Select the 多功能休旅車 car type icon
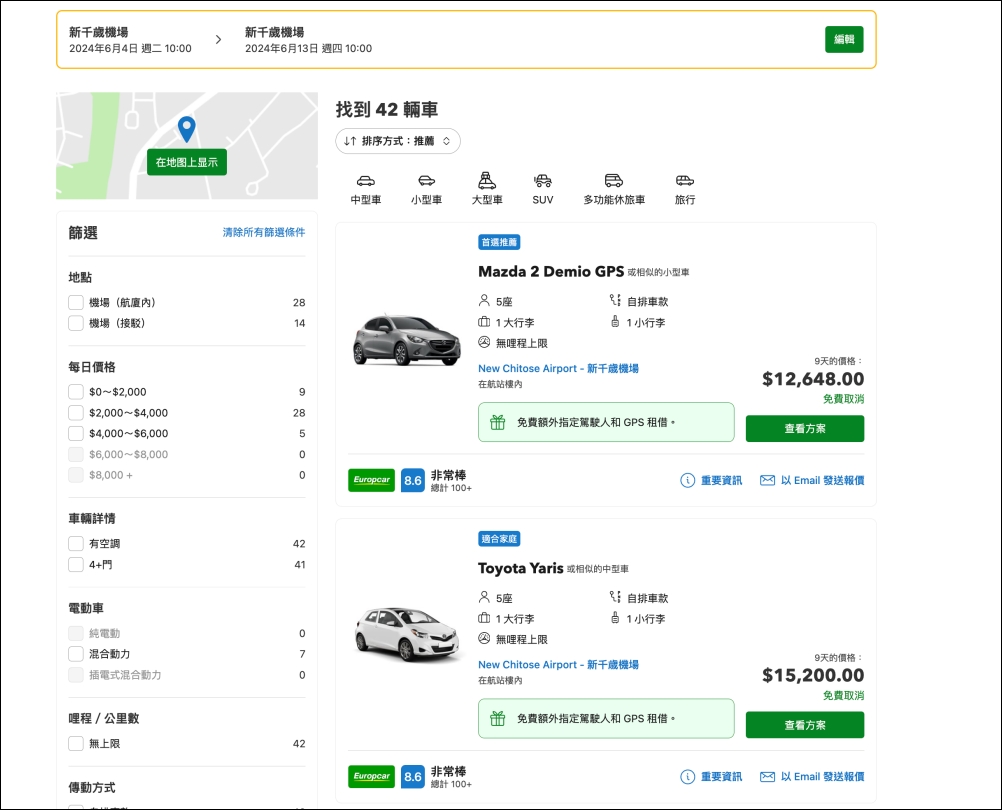The image size is (1002, 810). (613, 181)
